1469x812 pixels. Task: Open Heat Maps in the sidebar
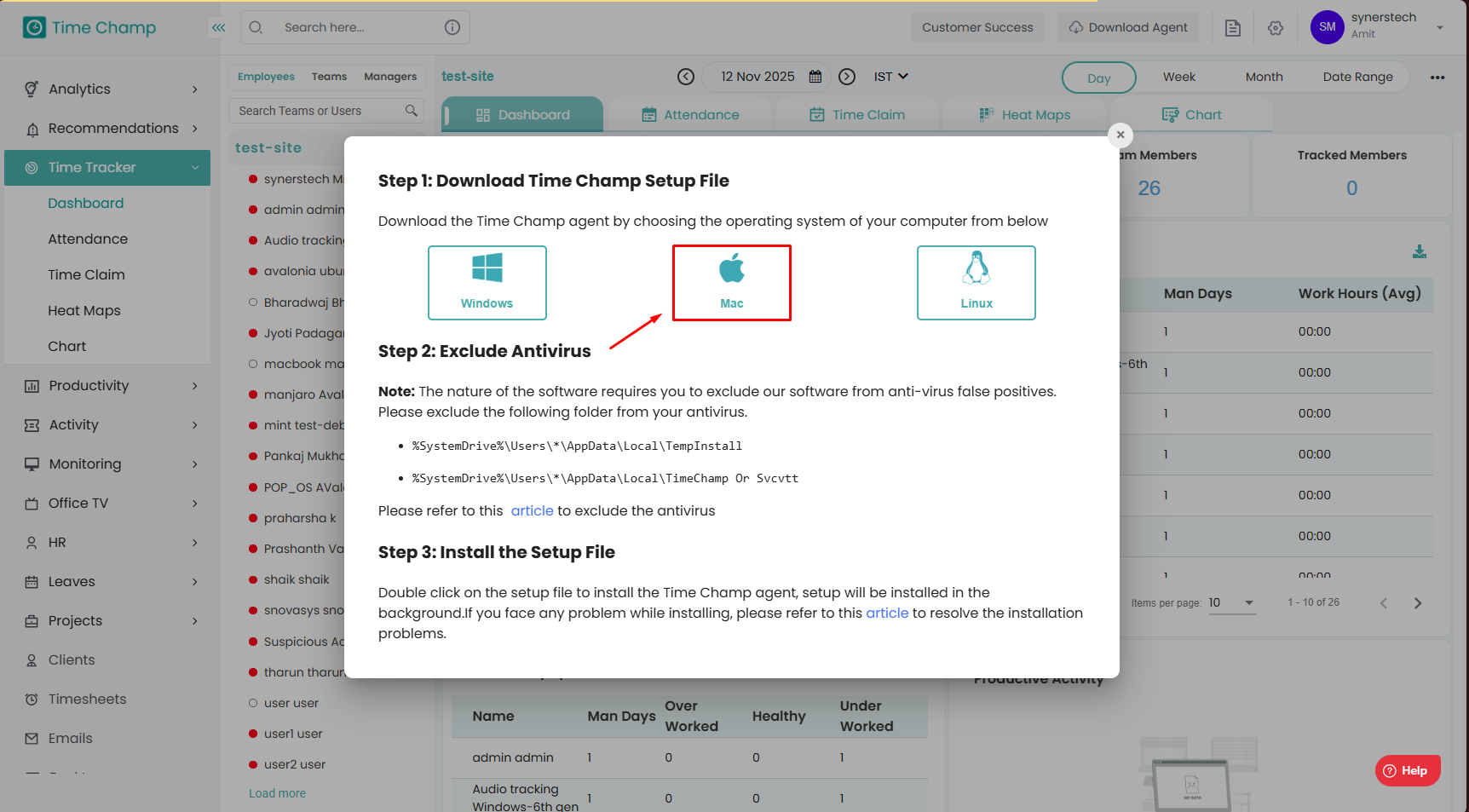(84, 310)
